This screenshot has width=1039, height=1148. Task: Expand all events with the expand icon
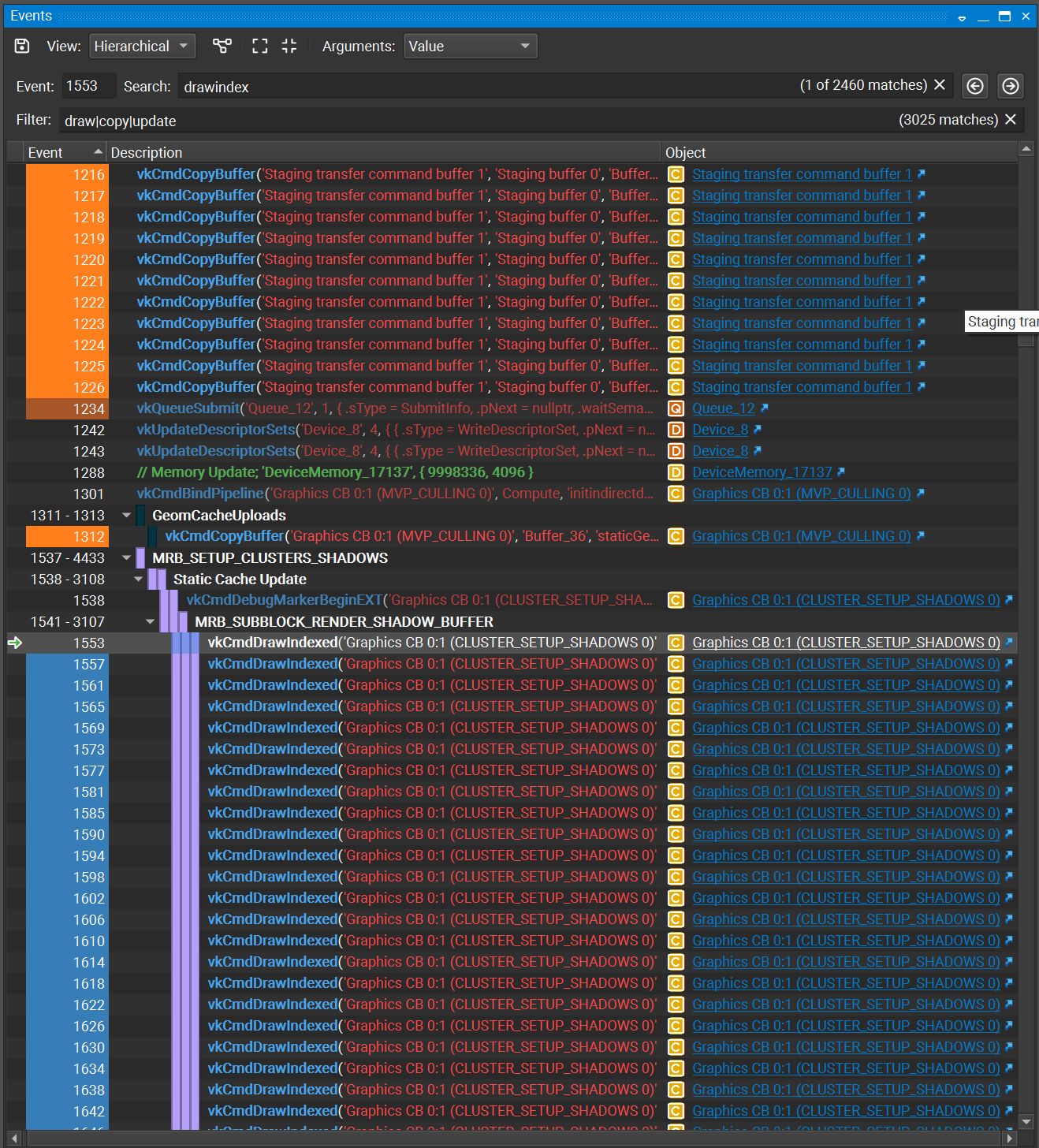point(259,46)
